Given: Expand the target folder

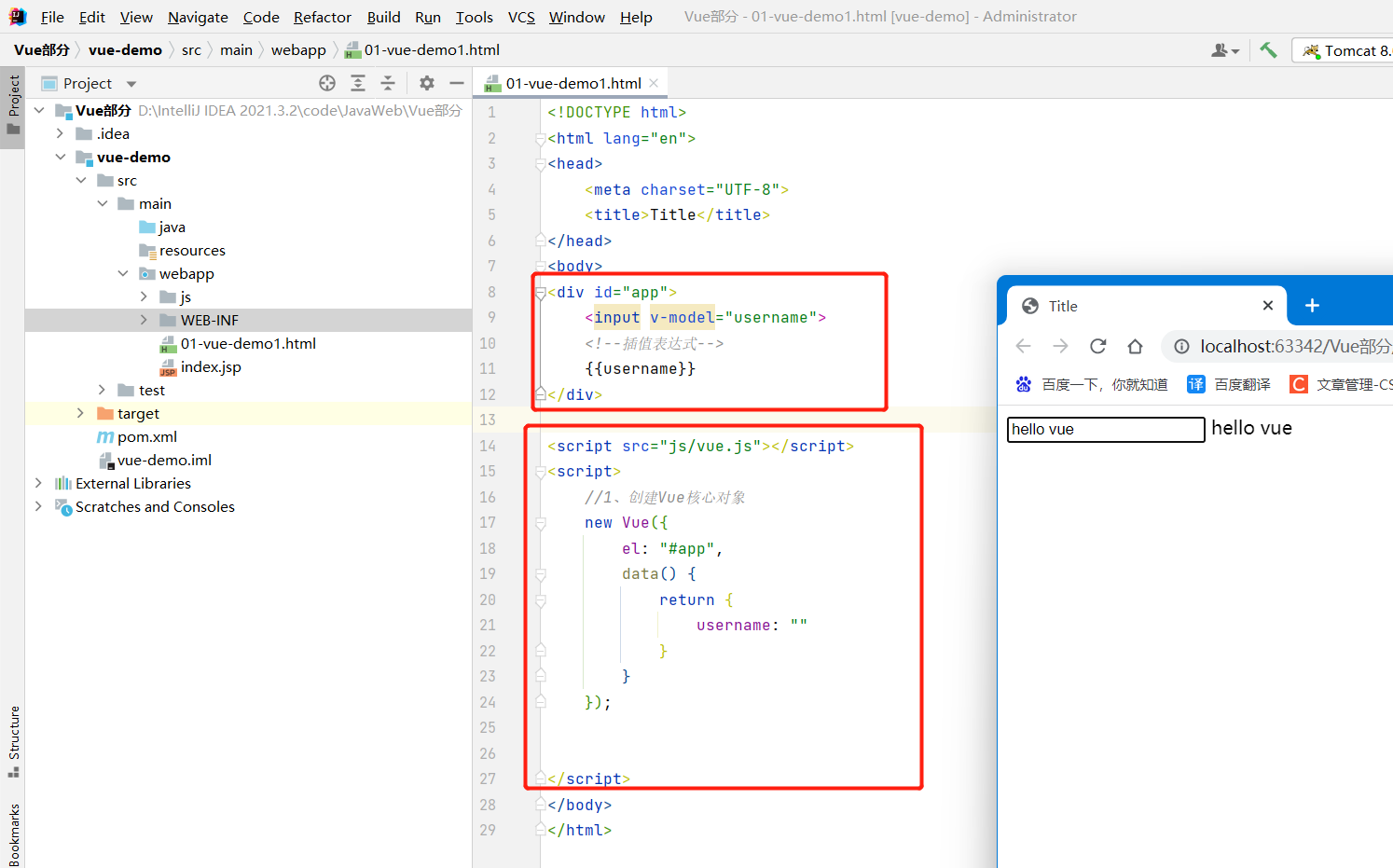Looking at the screenshot, I should 81,413.
